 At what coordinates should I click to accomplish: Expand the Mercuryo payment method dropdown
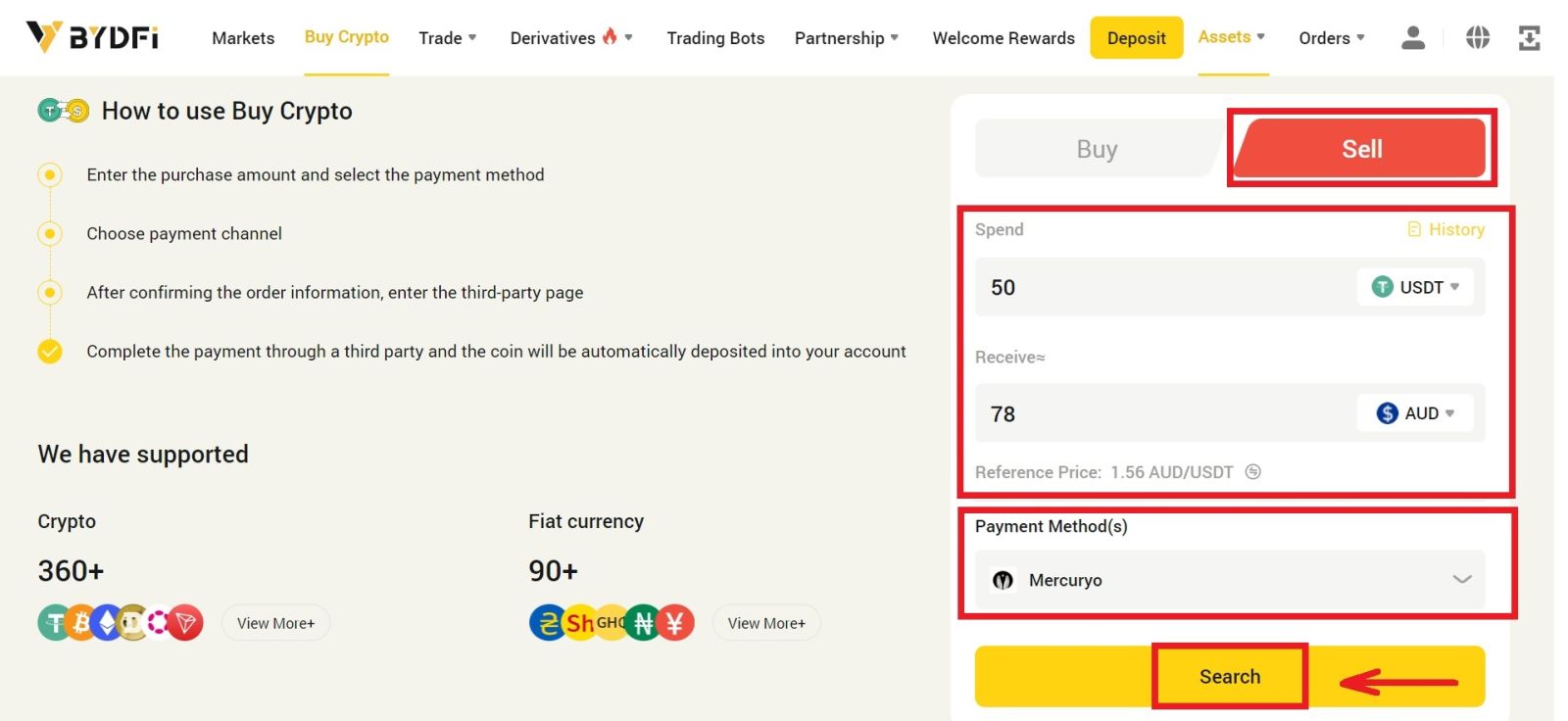[x=1461, y=580]
